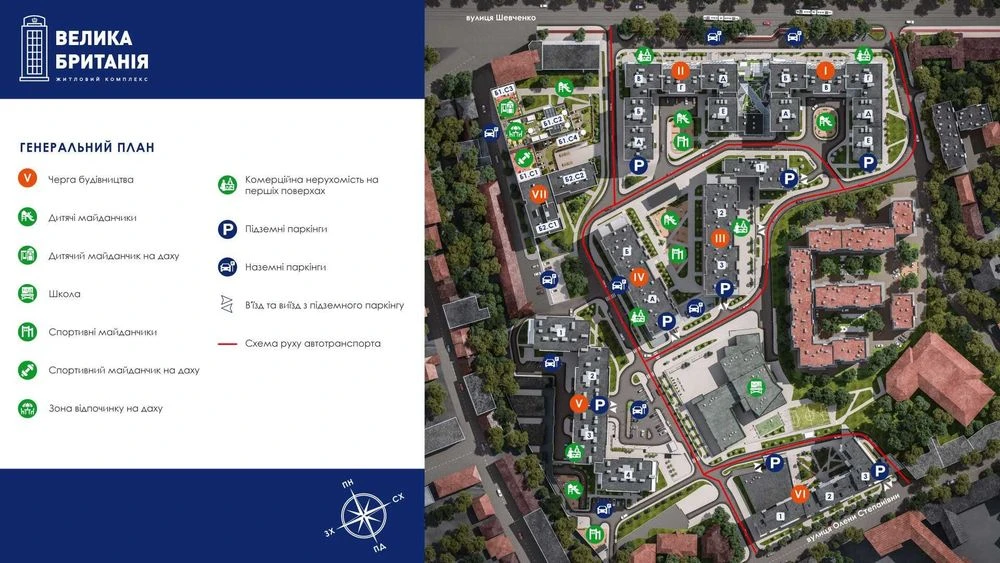This screenshot has height=563, width=1000.
Task: Select orange phase V marker on map
Action: [x=578, y=403]
